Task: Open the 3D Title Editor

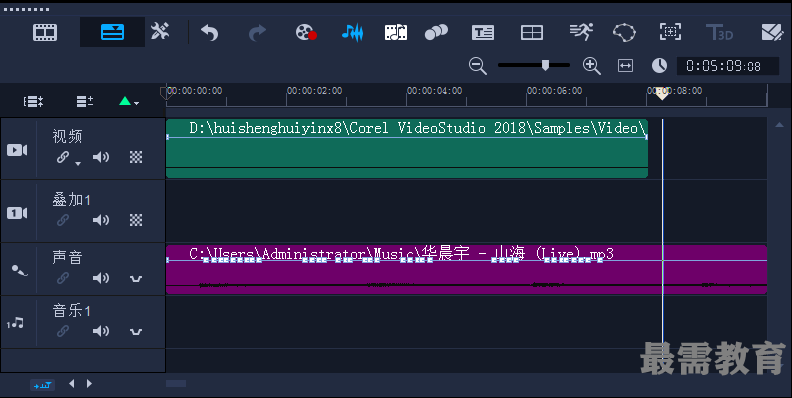Action: tap(719, 32)
